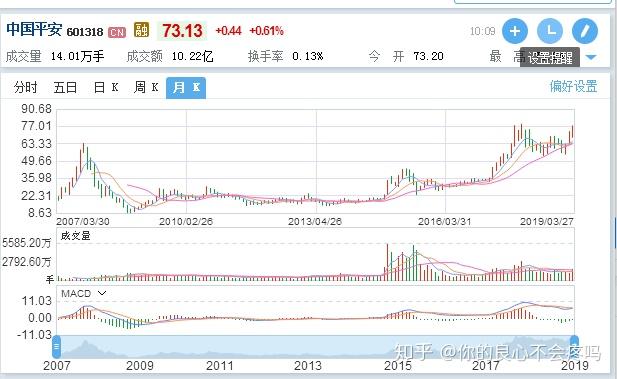Click the 换手率 0.13% value
Screen dimensions: 617x379
click(307, 57)
